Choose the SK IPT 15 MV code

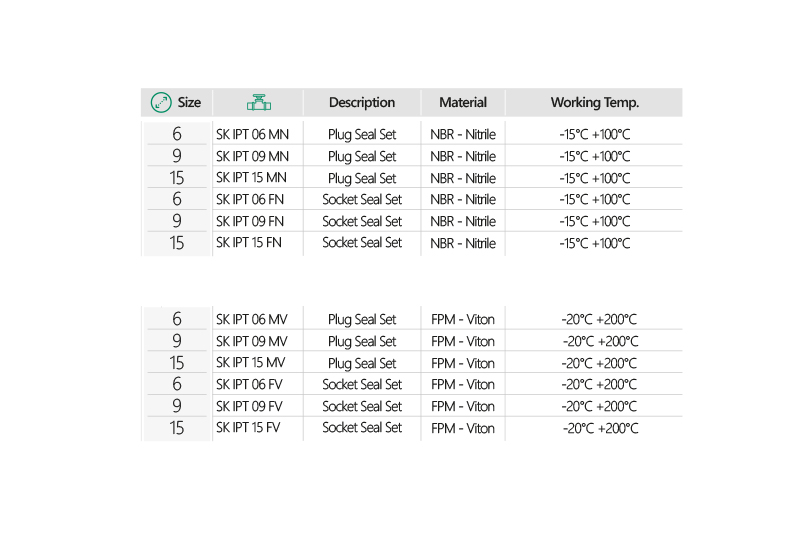(251, 363)
